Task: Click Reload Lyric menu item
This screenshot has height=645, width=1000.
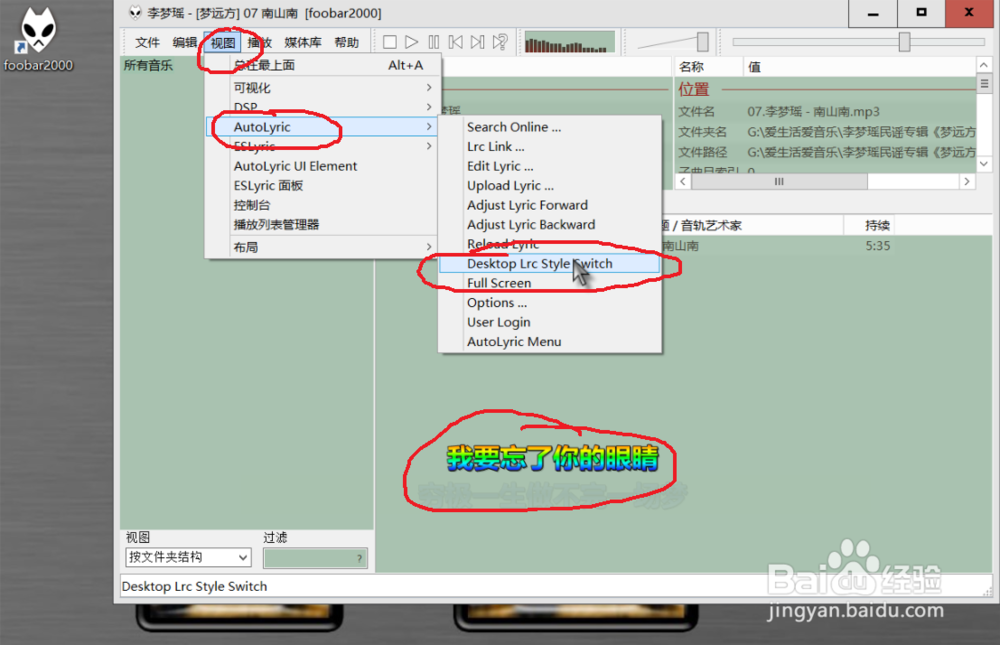Action: (550, 244)
